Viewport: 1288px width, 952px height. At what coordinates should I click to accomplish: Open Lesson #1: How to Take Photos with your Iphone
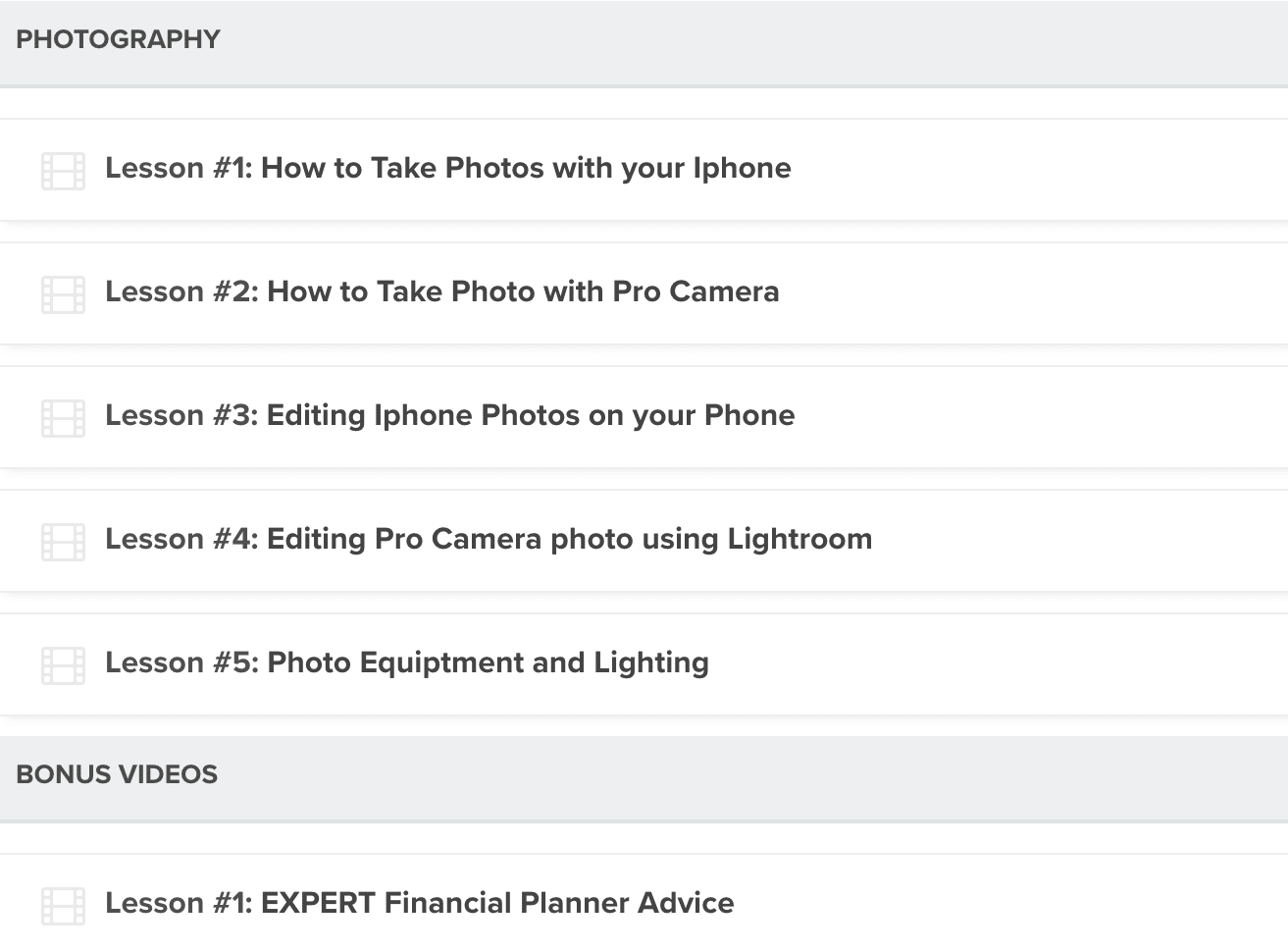pos(644,170)
